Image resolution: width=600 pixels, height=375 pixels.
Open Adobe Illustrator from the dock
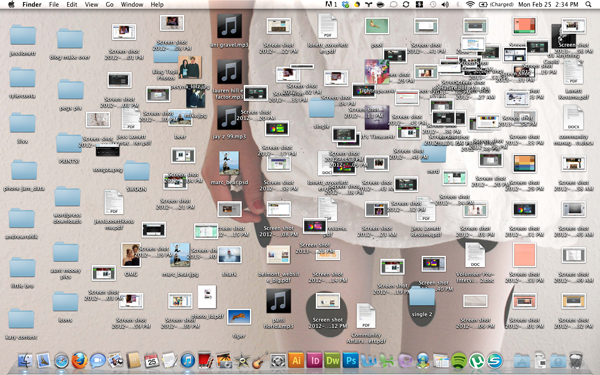296,360
